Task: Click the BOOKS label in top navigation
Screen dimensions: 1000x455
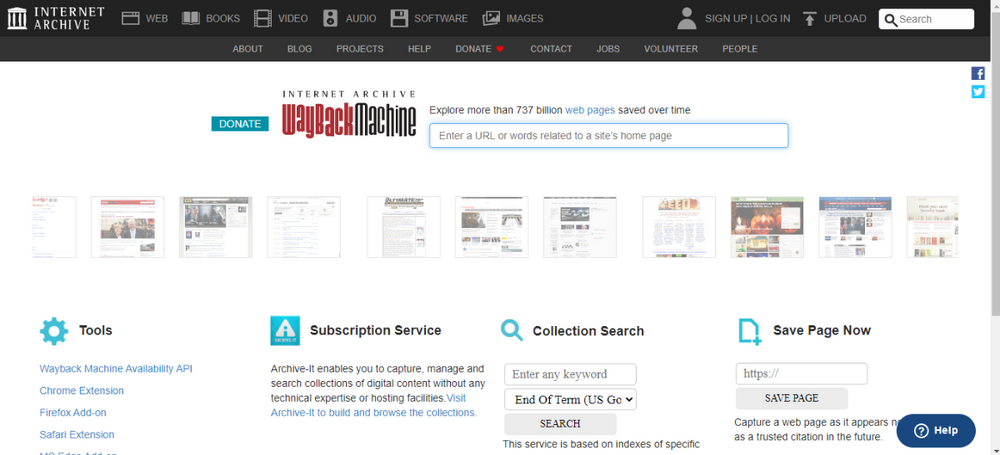Action: tap(223, 19)
